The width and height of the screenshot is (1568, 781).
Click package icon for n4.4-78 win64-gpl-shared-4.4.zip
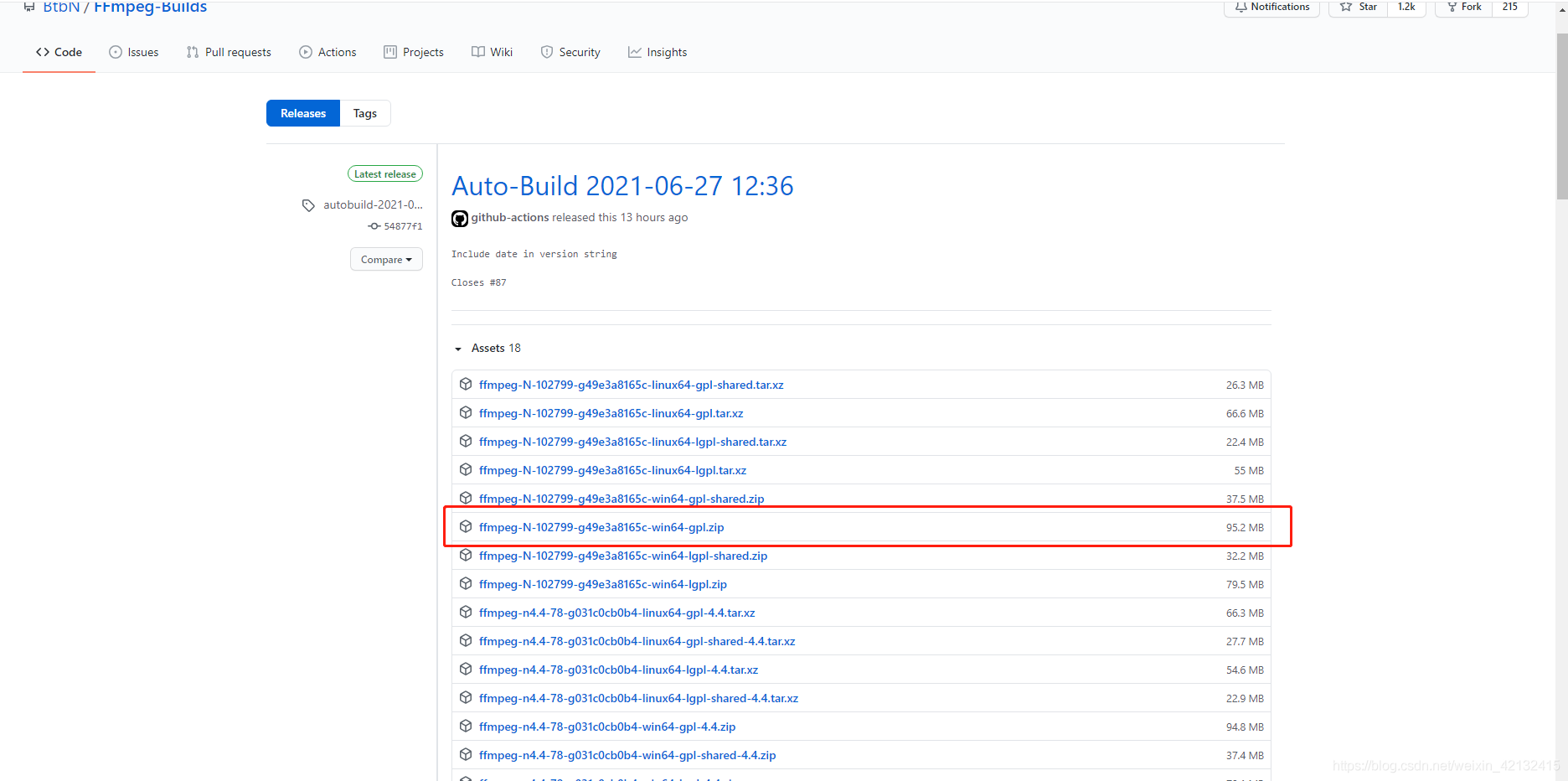[x=466, y=754]
